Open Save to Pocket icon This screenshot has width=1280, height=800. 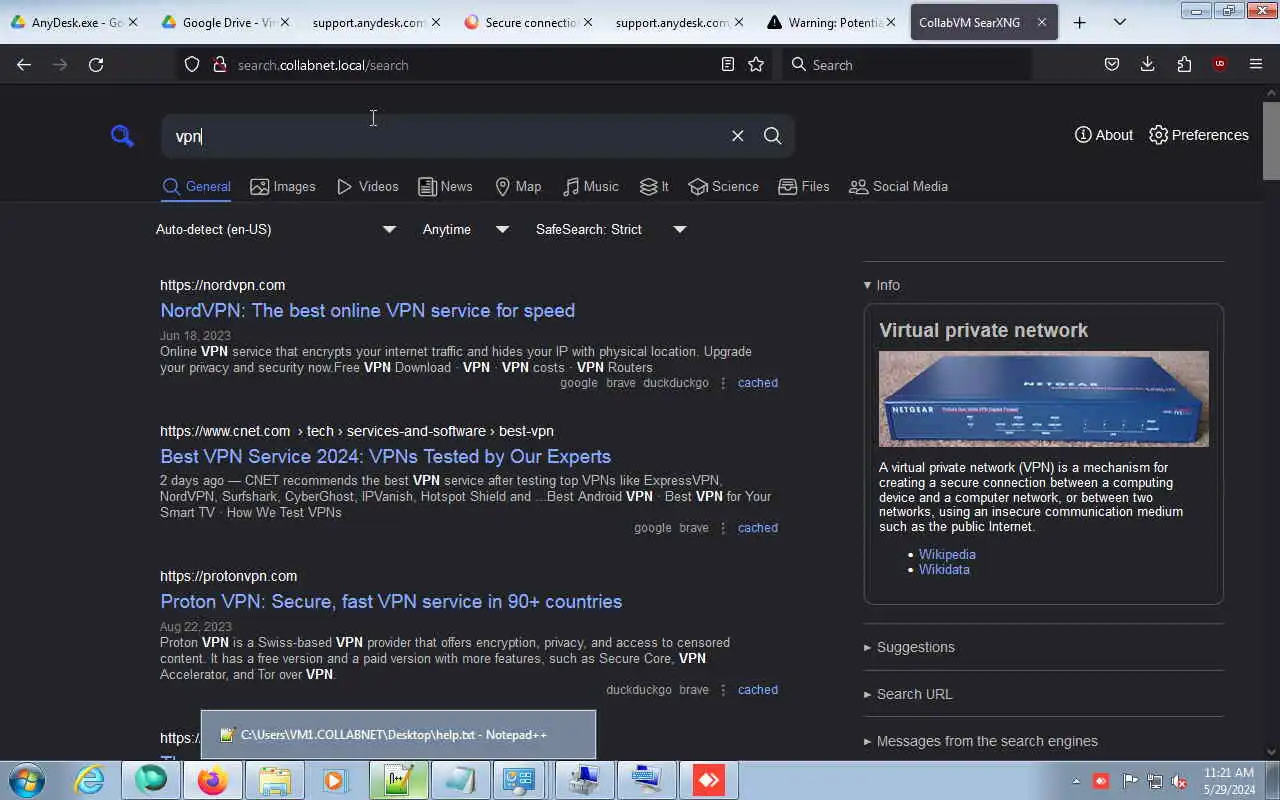click(x=1111, y=64)
